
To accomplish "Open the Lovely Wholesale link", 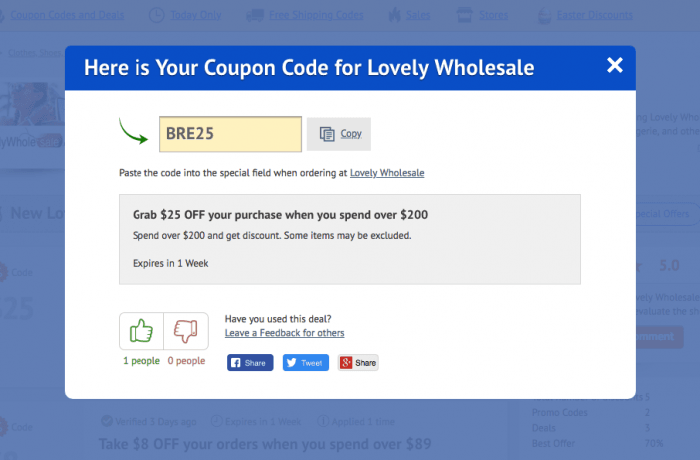I will tap(387, 173).
